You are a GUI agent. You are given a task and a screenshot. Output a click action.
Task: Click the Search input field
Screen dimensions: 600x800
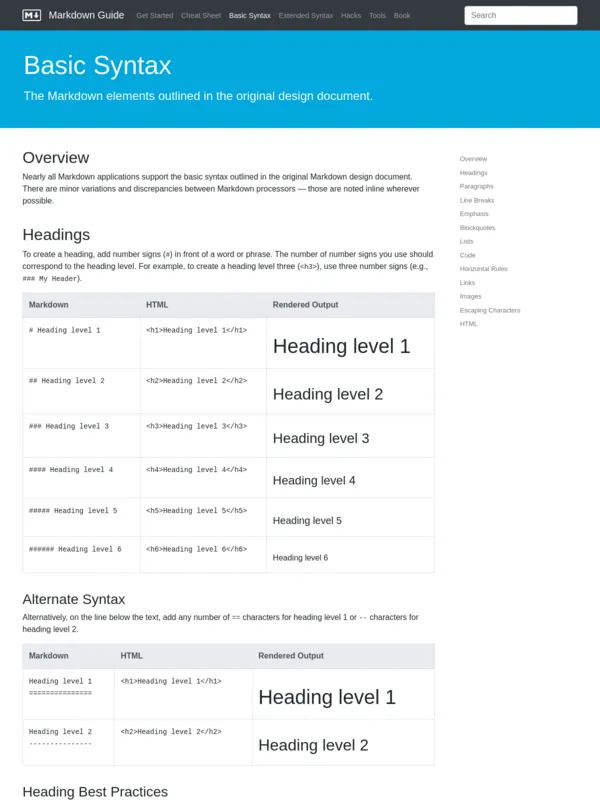[x=520, y=15]
